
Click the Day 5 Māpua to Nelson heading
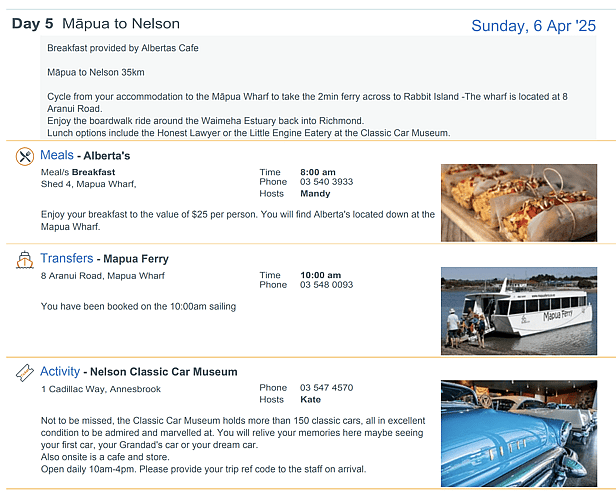click(x=96, y=24)
